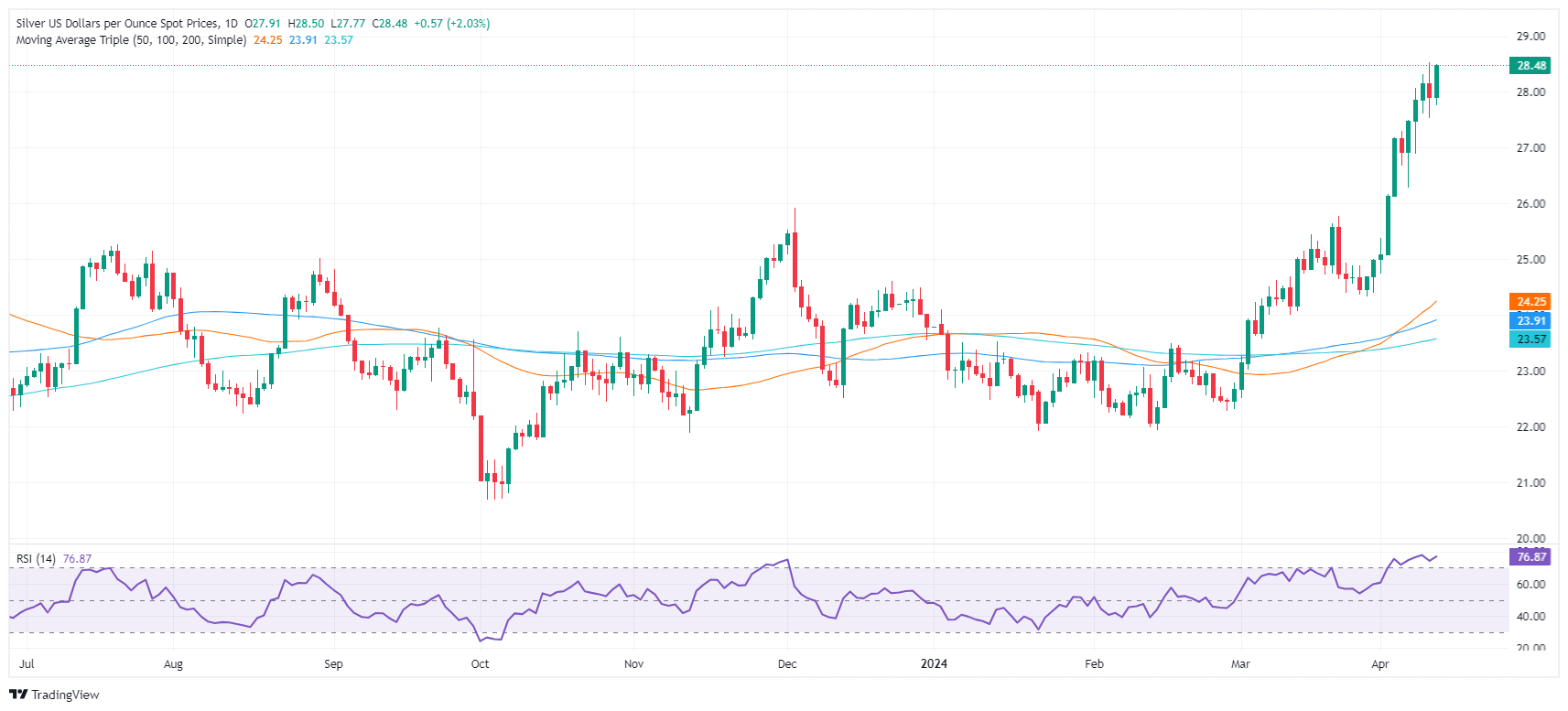The width and height of the screenshot is (1568, 711).
Task: Click the 2024 label on time axis
Action: (x=934, y=664)
